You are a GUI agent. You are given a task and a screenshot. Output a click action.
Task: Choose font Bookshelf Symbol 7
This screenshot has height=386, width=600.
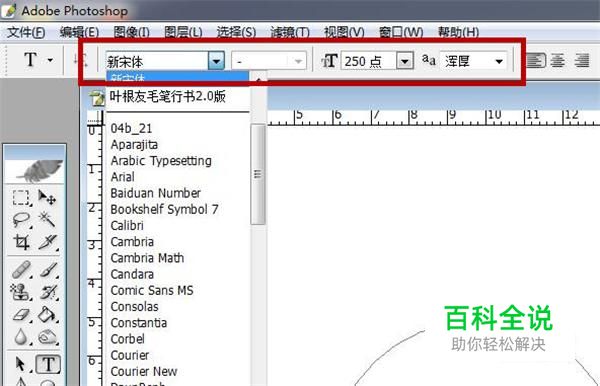(x=164, y=209)
